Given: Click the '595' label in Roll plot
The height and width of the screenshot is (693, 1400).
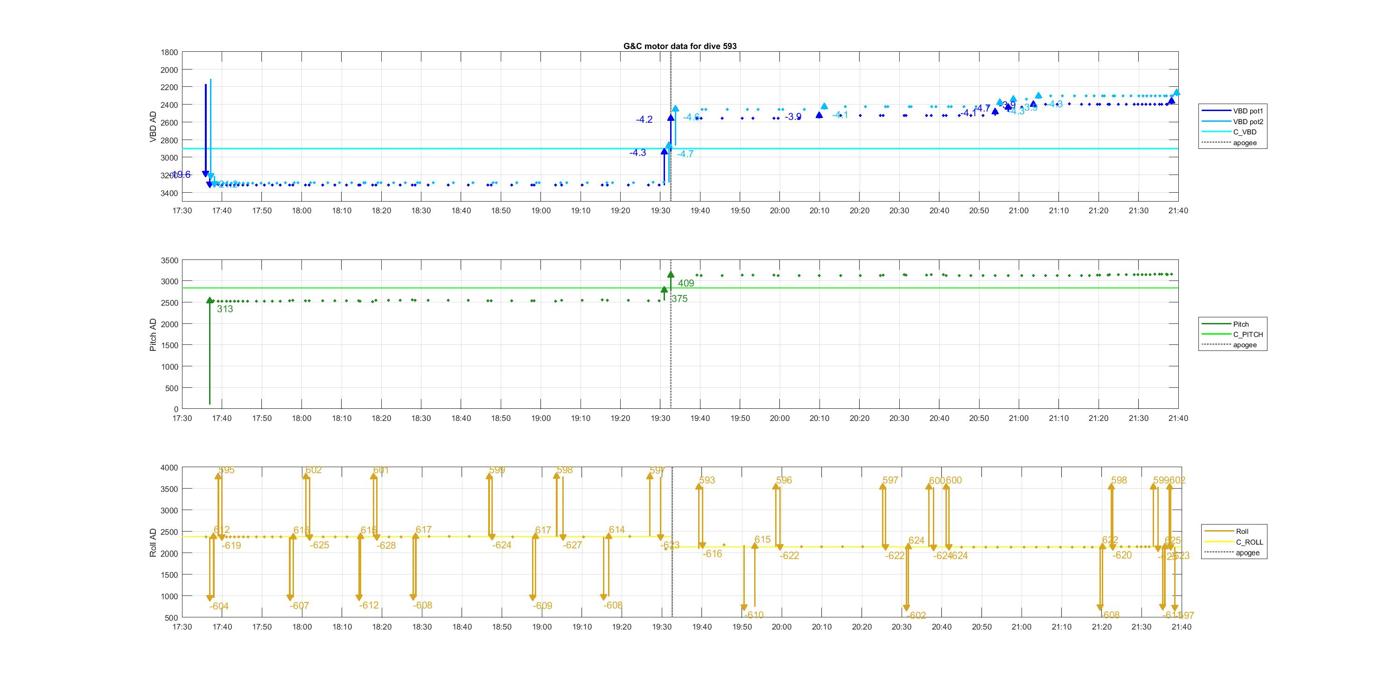Looking at the screenshot, I should click(x=227, y=470).
